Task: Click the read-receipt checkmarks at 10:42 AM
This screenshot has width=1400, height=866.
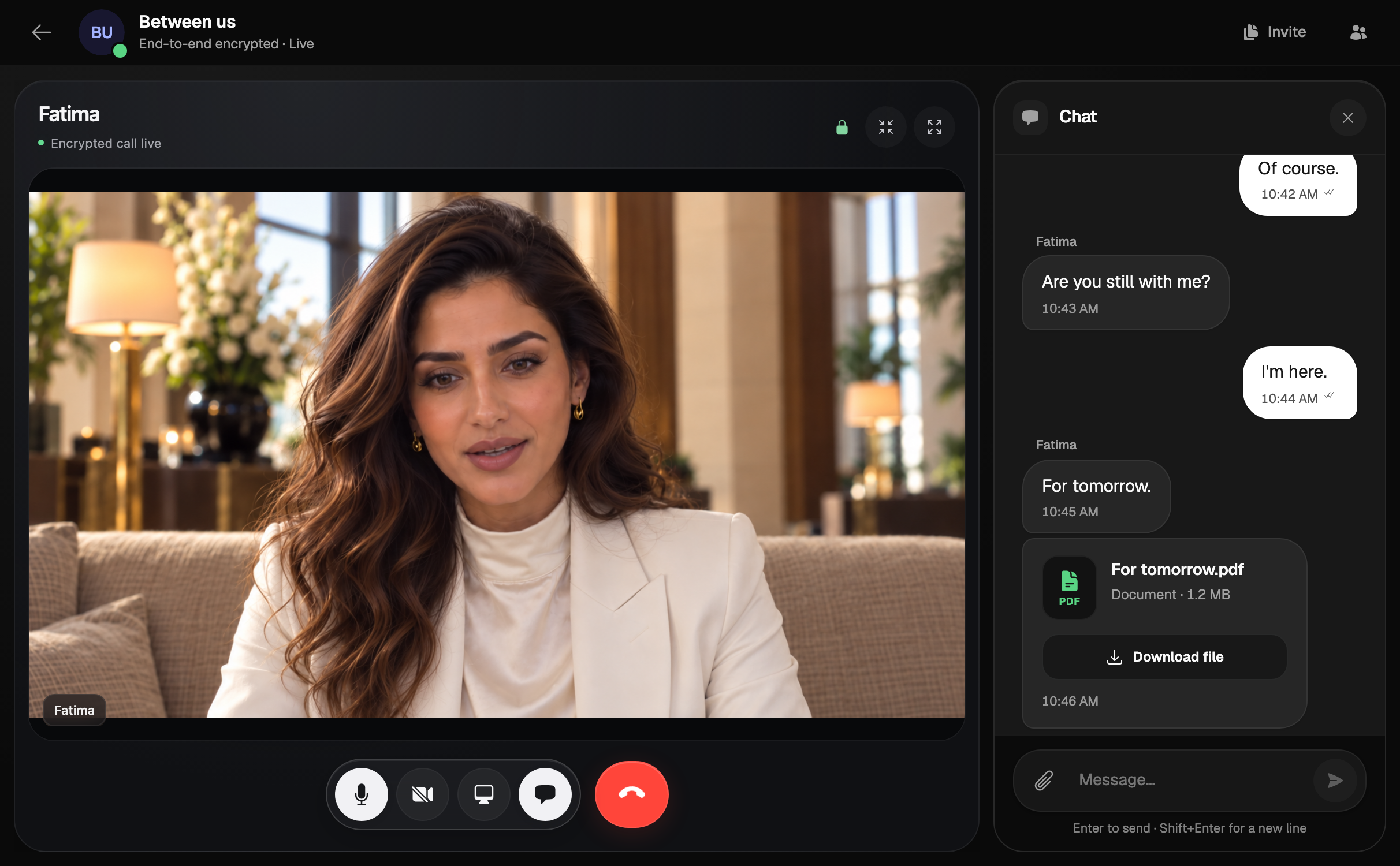Action: coord(1329,192)
